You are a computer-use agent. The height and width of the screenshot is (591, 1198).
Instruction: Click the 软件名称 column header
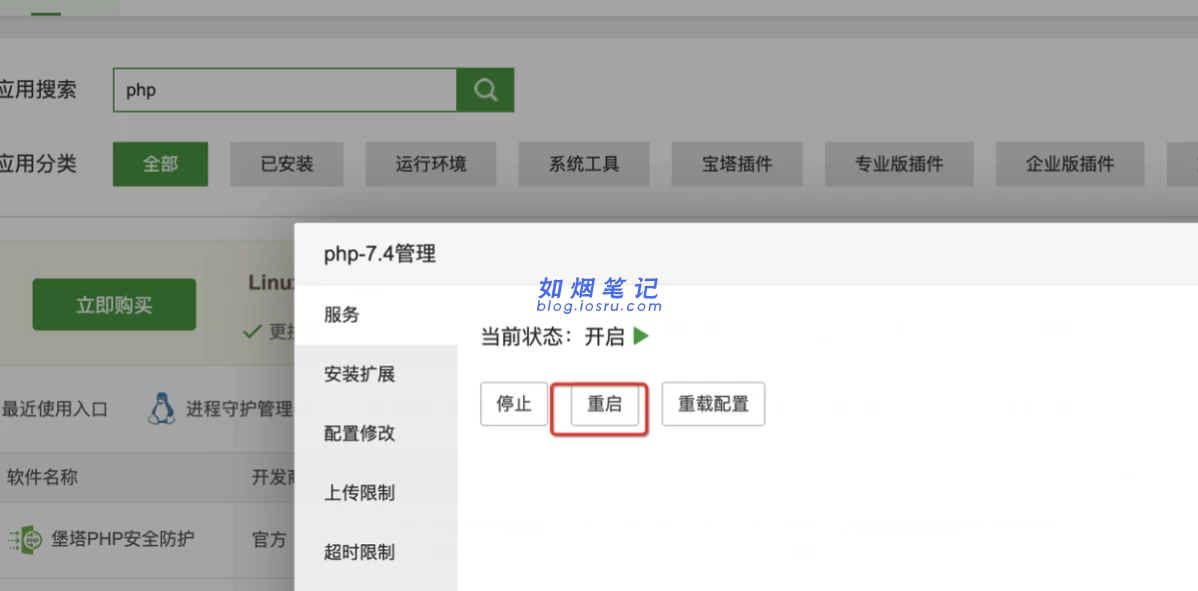coord(42,478)
